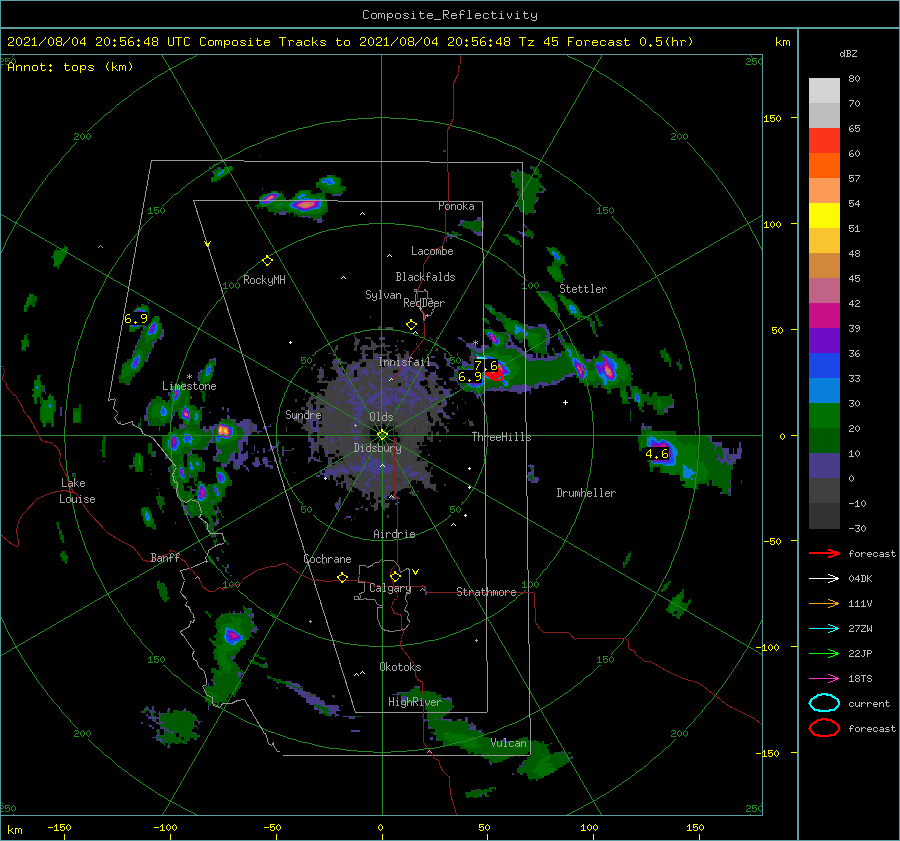Click the Sylvan label
The width and height of the screenshot is (900, 841).
[383, 295]
